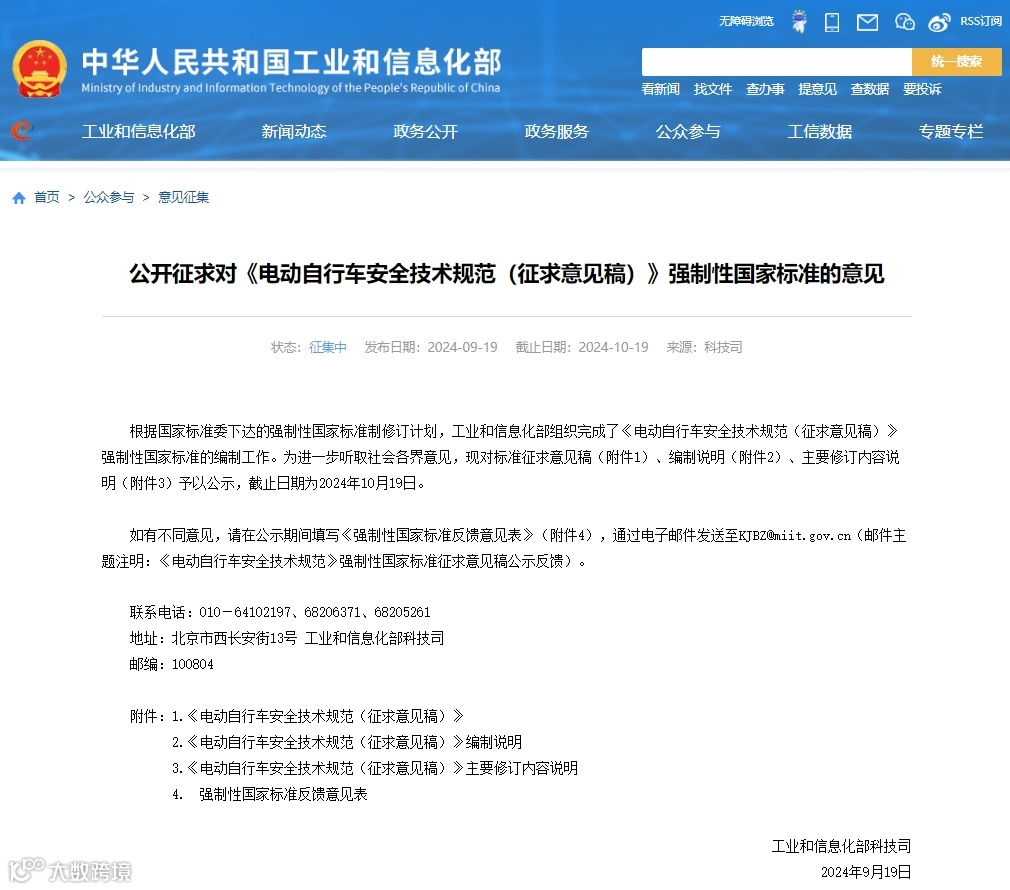Click deadline date 2024-10-19
1010x890 pixels.
[x=613, y=347]
